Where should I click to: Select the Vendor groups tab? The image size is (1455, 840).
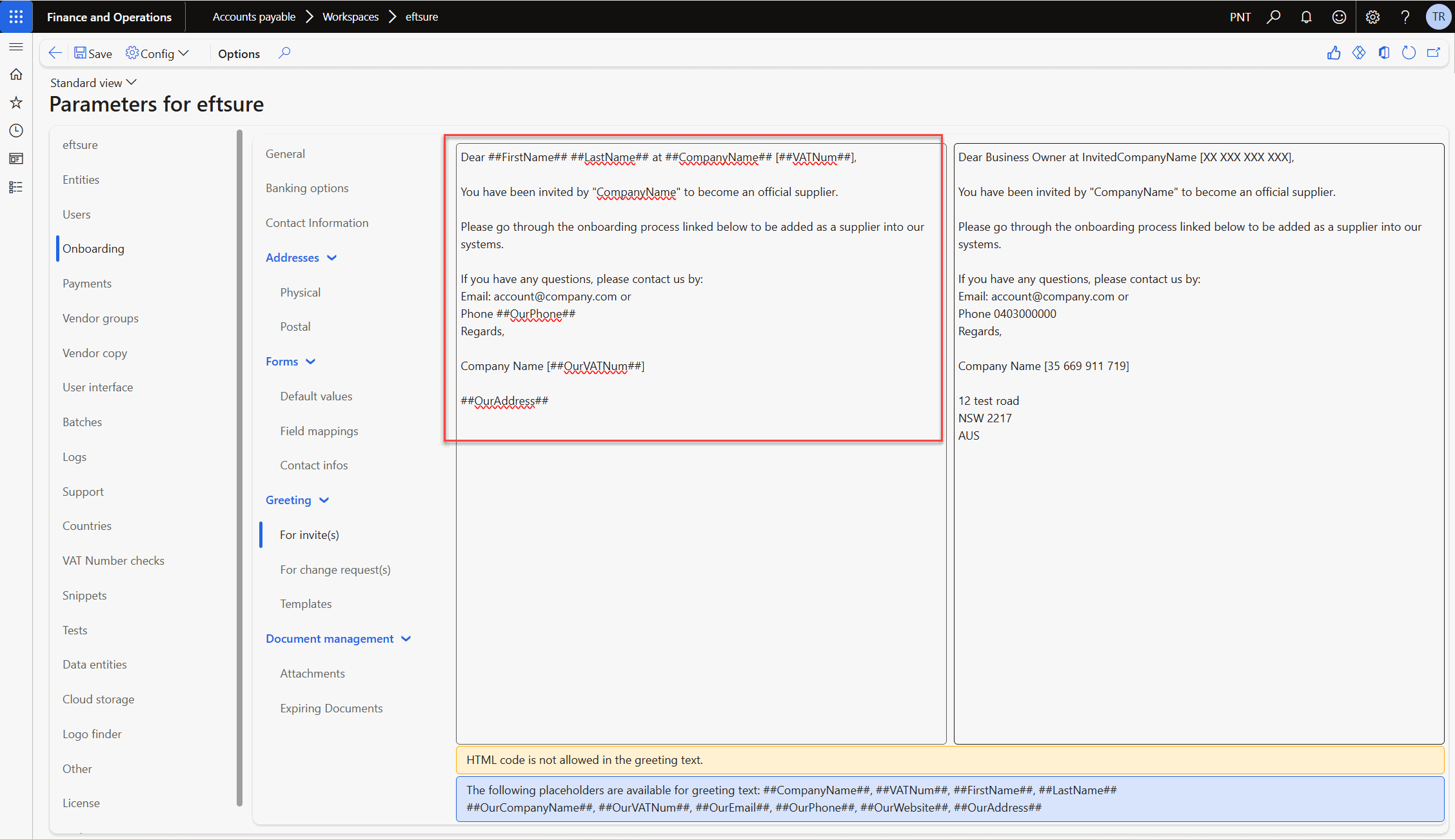(101, 318)
